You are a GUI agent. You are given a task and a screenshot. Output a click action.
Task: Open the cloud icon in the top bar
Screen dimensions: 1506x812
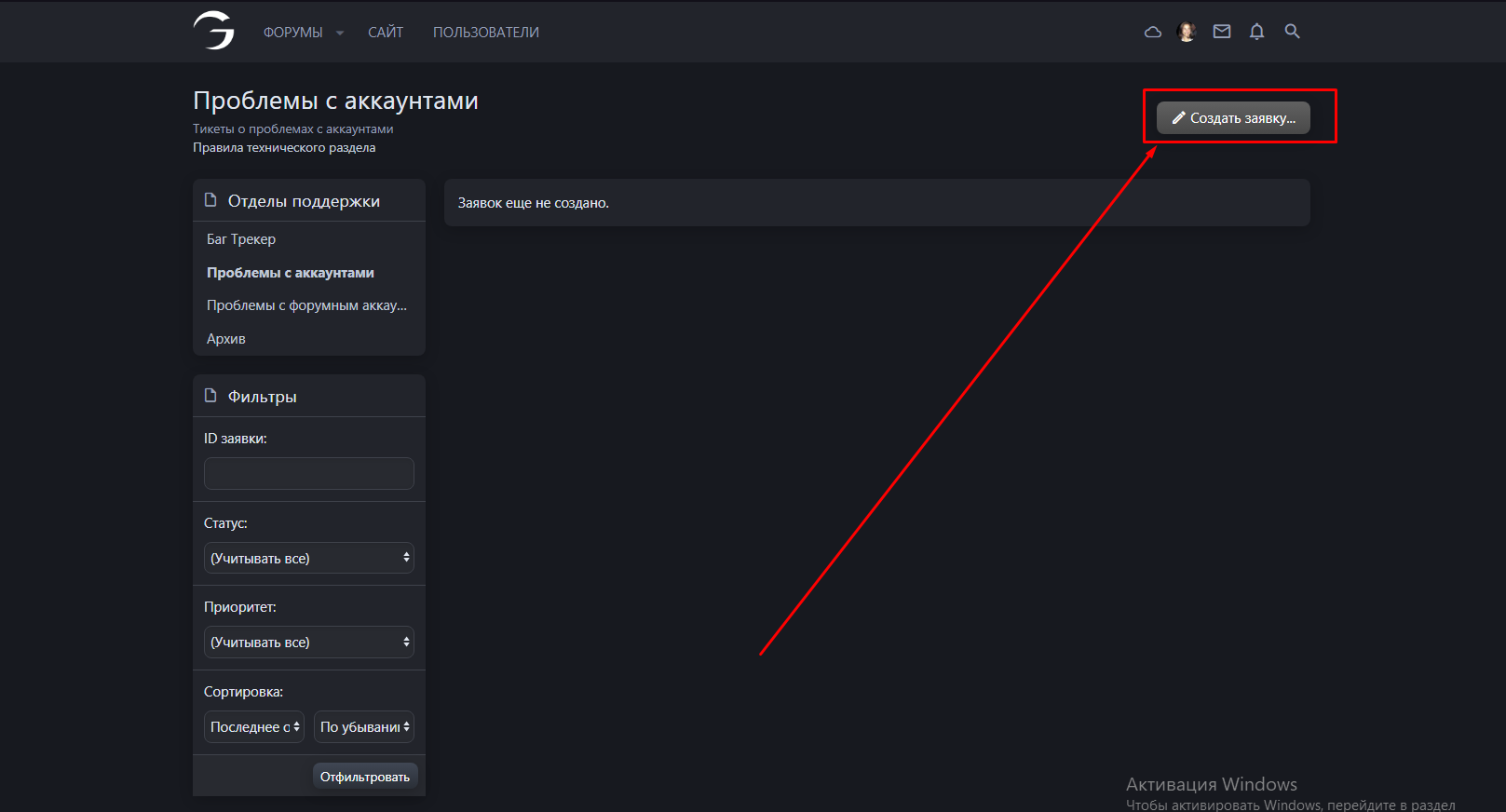click(x=1152, y=32)
